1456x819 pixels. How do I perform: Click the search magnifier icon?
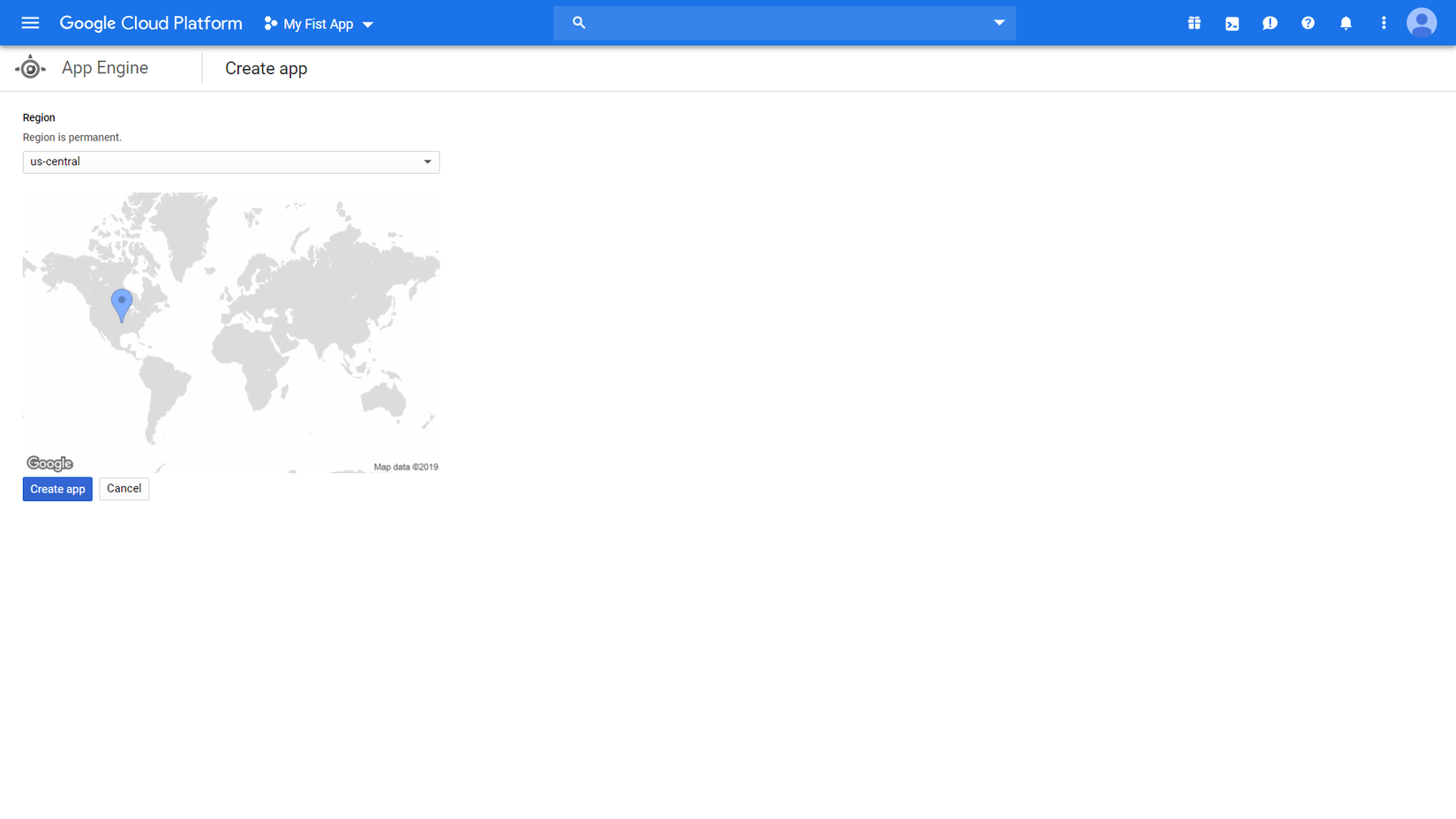click(x=579, y=23)
